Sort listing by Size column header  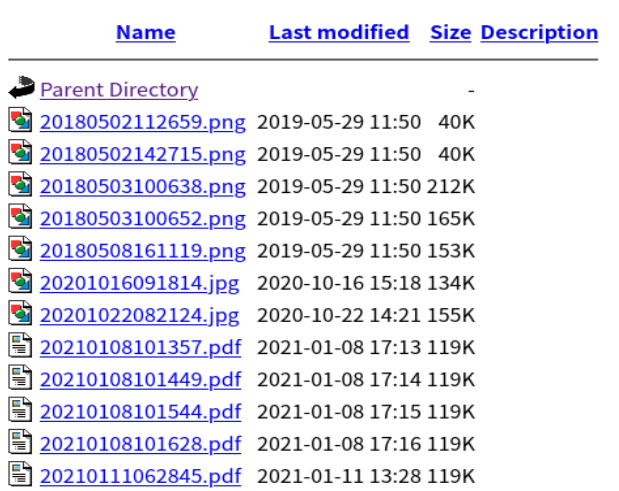click(450, 32)
